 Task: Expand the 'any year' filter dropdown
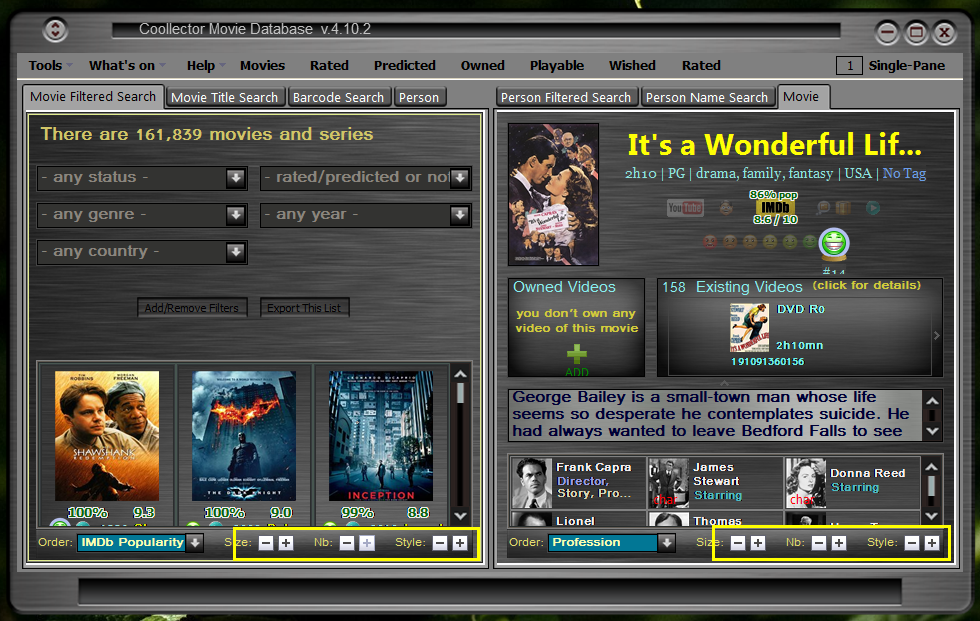click(x=366, y=215)
